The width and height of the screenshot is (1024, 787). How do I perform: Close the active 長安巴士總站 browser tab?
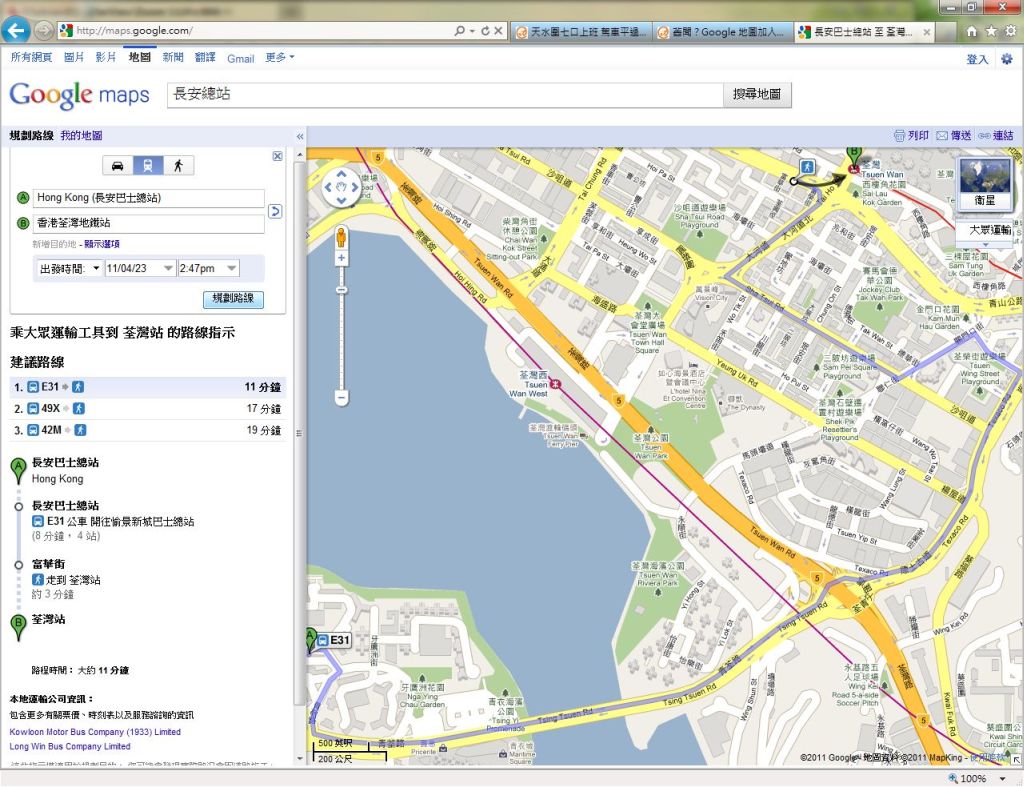click(927, 31)
